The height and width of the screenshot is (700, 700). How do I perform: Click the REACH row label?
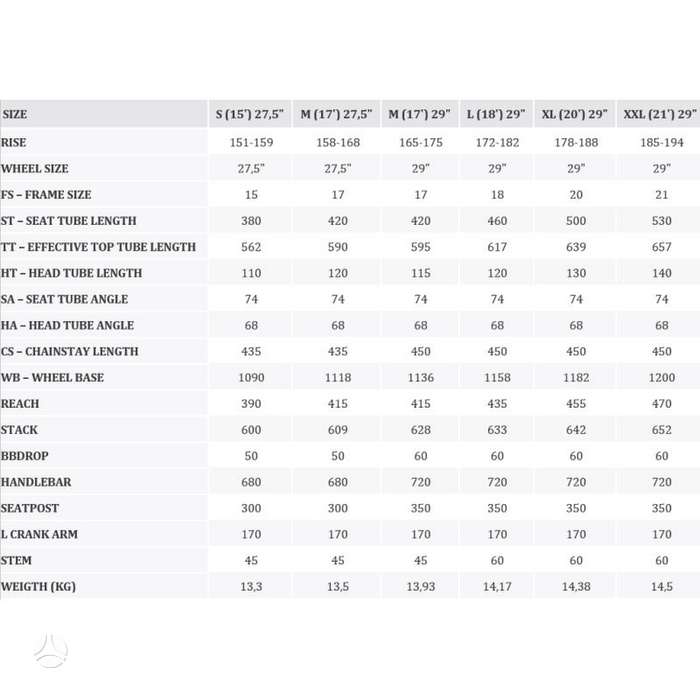pos(20,404)
